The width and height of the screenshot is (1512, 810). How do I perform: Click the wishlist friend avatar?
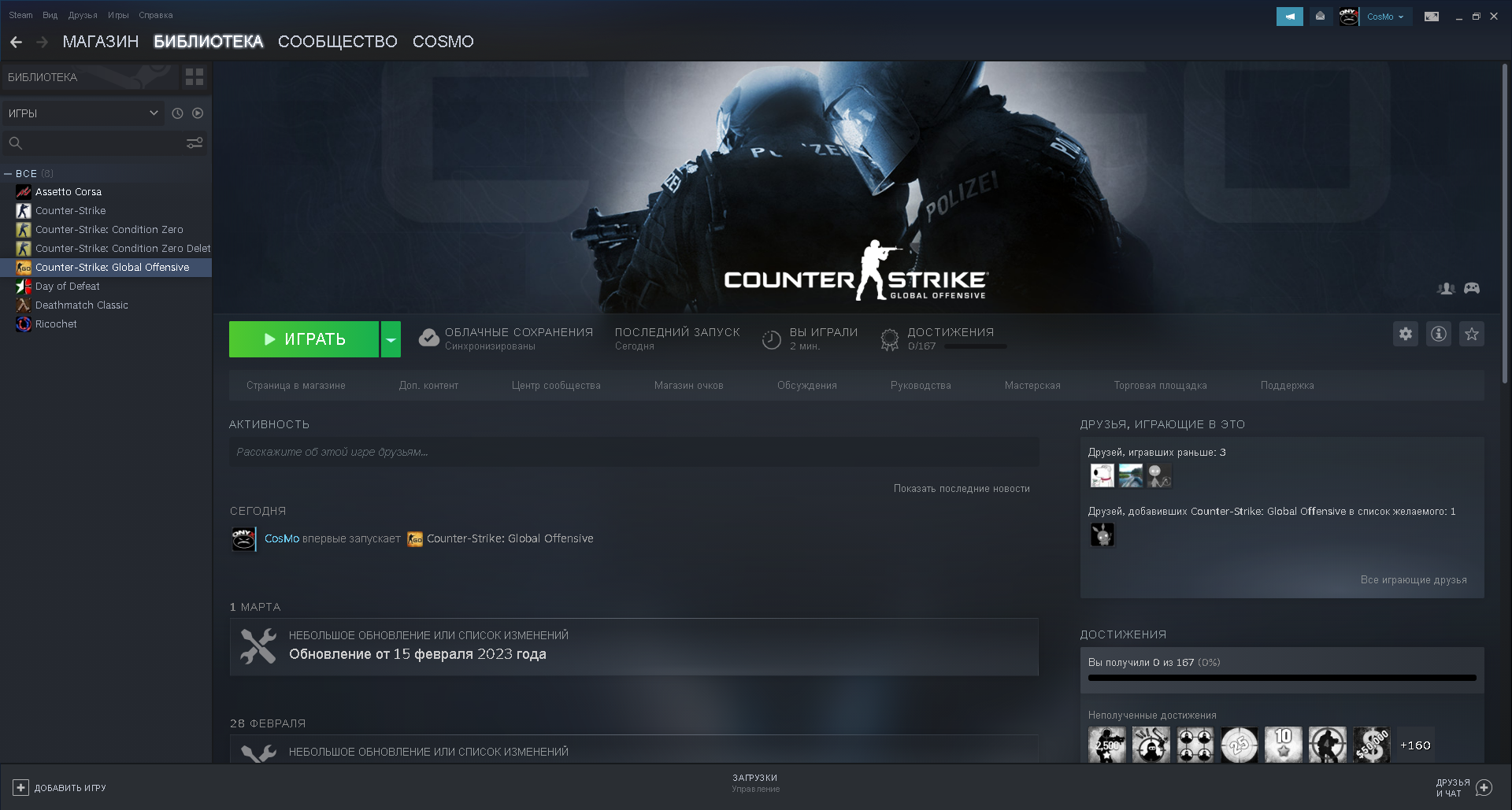[x=1102, y=535]
